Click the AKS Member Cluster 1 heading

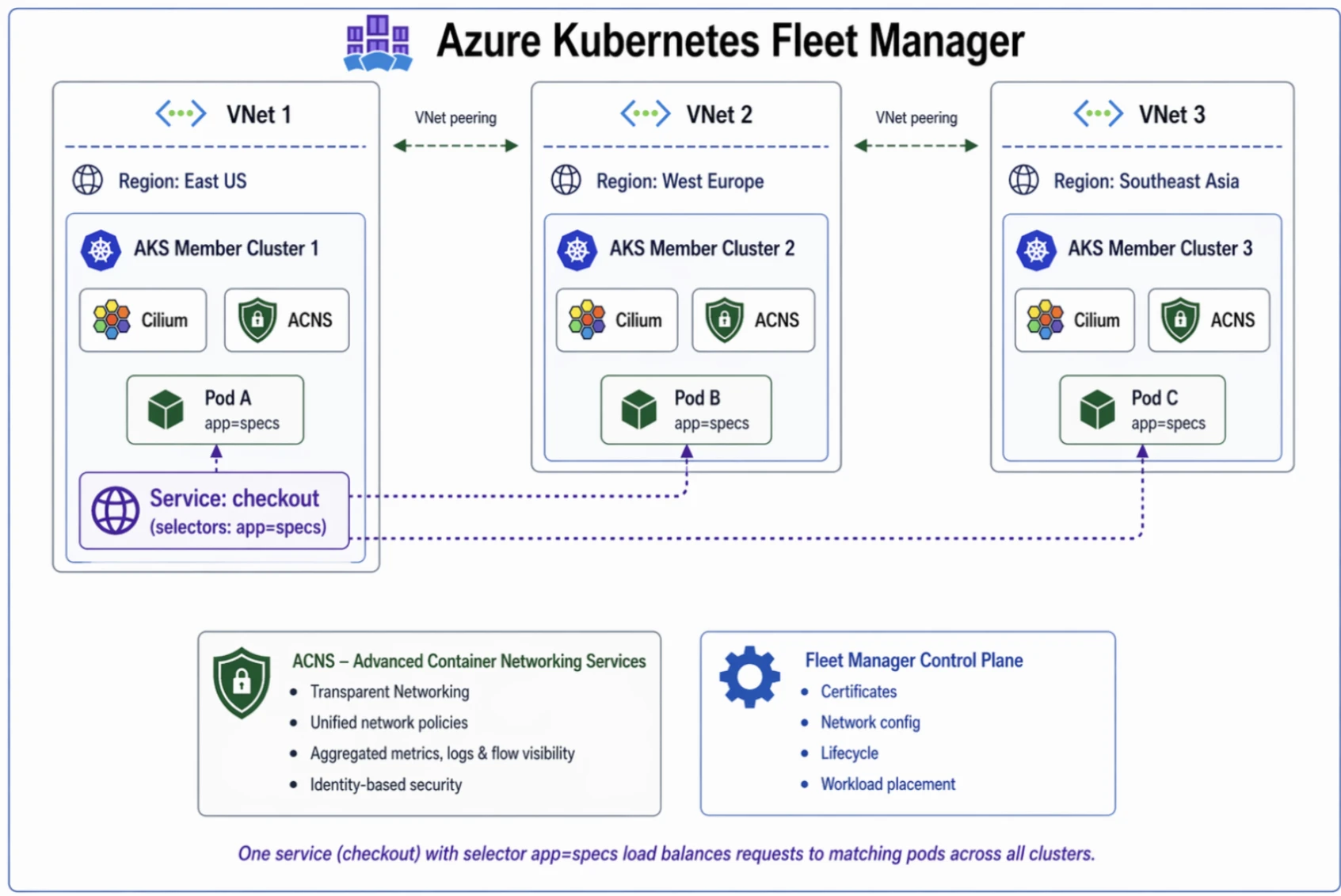pos(226,249)
